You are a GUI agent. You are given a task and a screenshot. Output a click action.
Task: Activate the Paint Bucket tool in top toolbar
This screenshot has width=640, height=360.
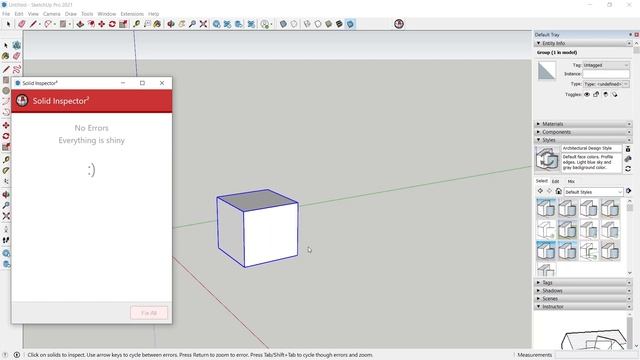[157, 24]
